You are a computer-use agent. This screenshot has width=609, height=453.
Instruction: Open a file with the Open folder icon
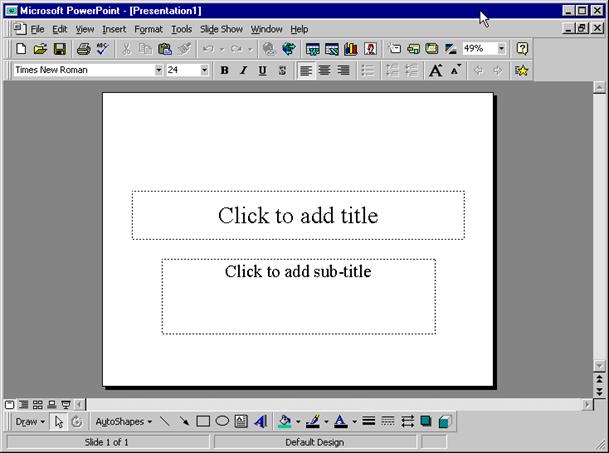tap(40, 48)
